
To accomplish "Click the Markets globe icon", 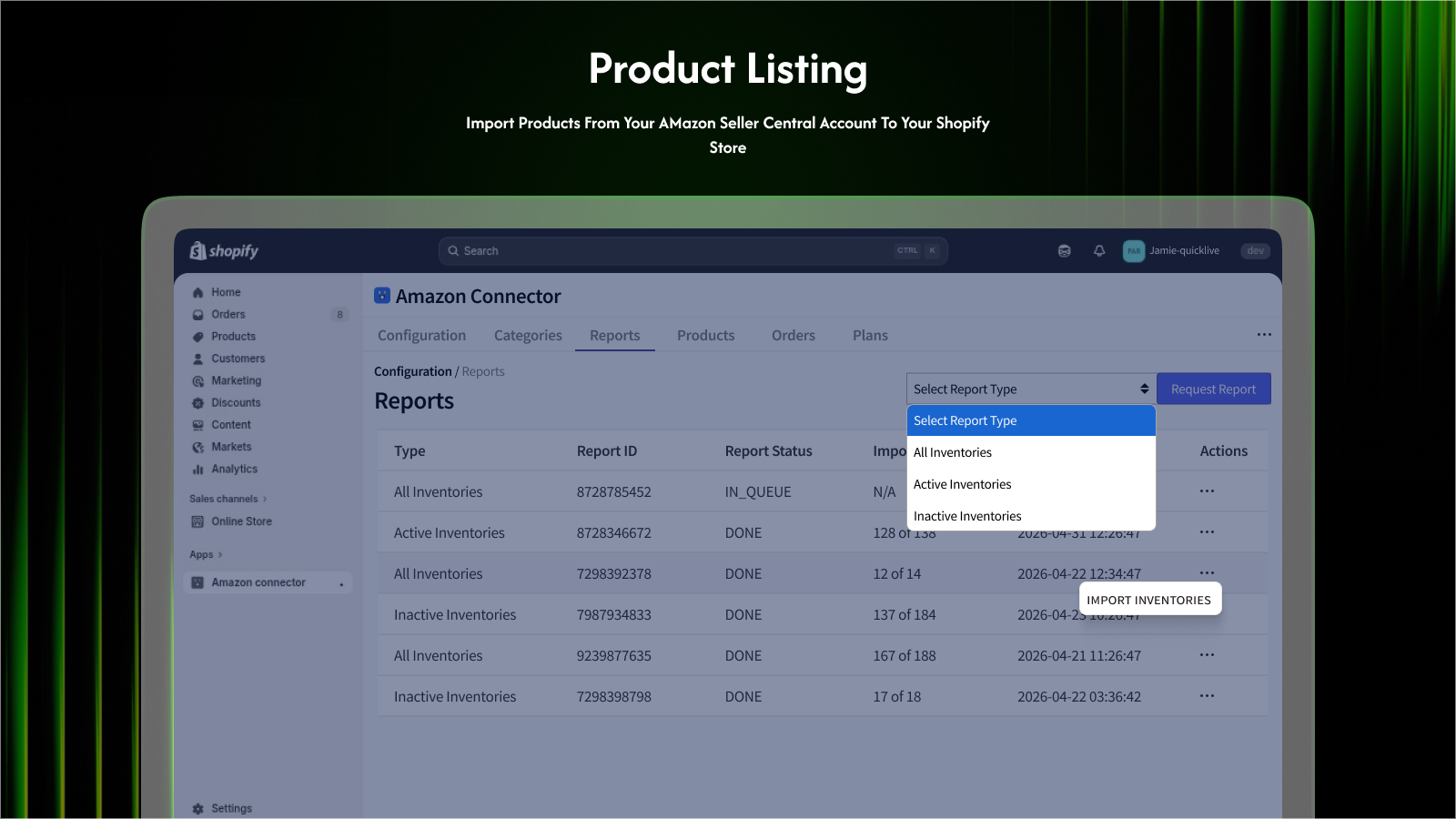I will click(x=197, y=447).
